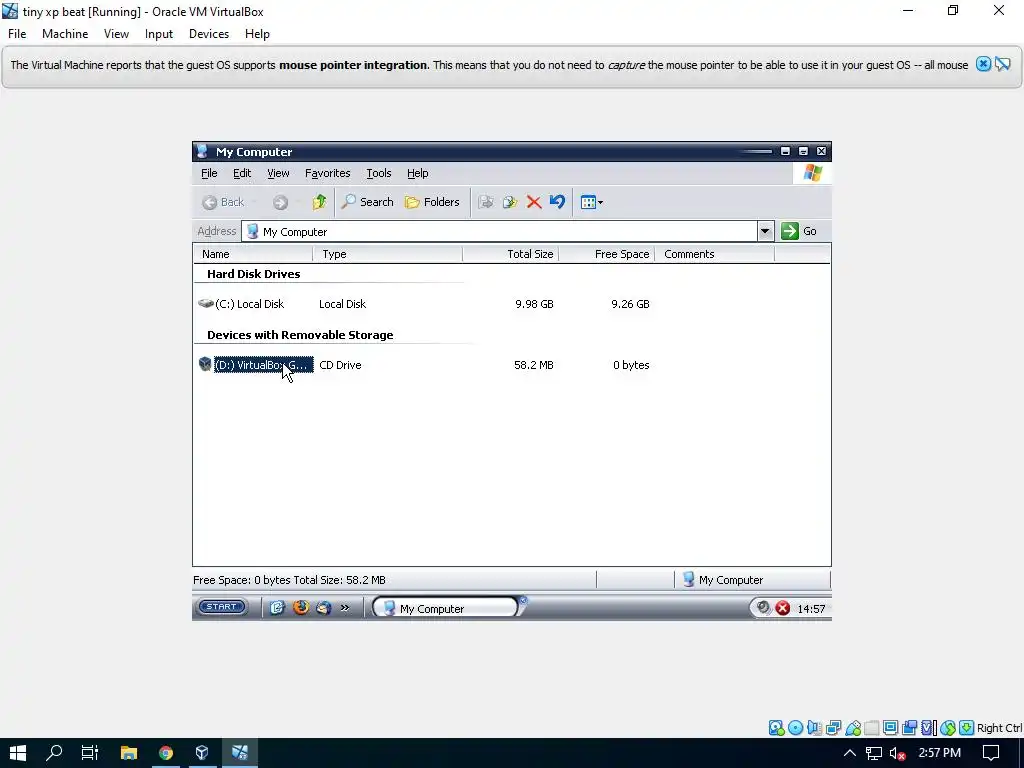The image size is (1024, 768).
Task: Open the VirtualBox Machine menu
Action: (65, 34)
